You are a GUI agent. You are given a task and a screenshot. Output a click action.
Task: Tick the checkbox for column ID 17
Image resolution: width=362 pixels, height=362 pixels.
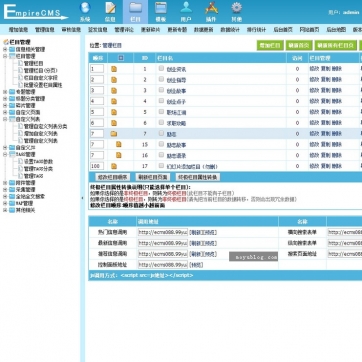pos(161,166)
